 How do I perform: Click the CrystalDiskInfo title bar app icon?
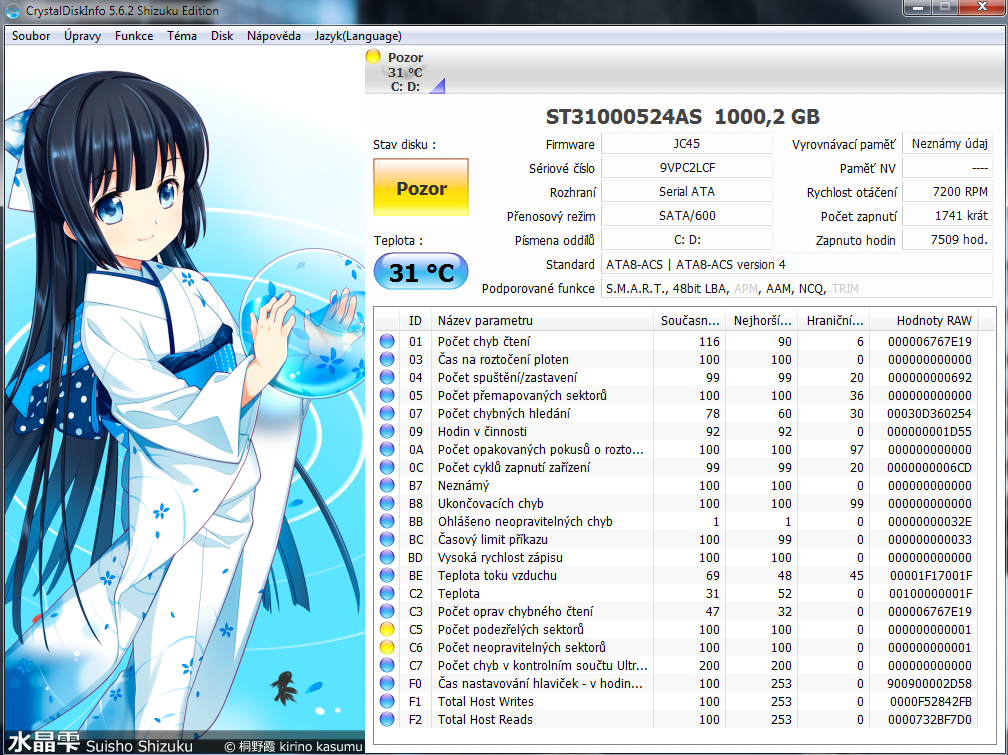[13, 11]
